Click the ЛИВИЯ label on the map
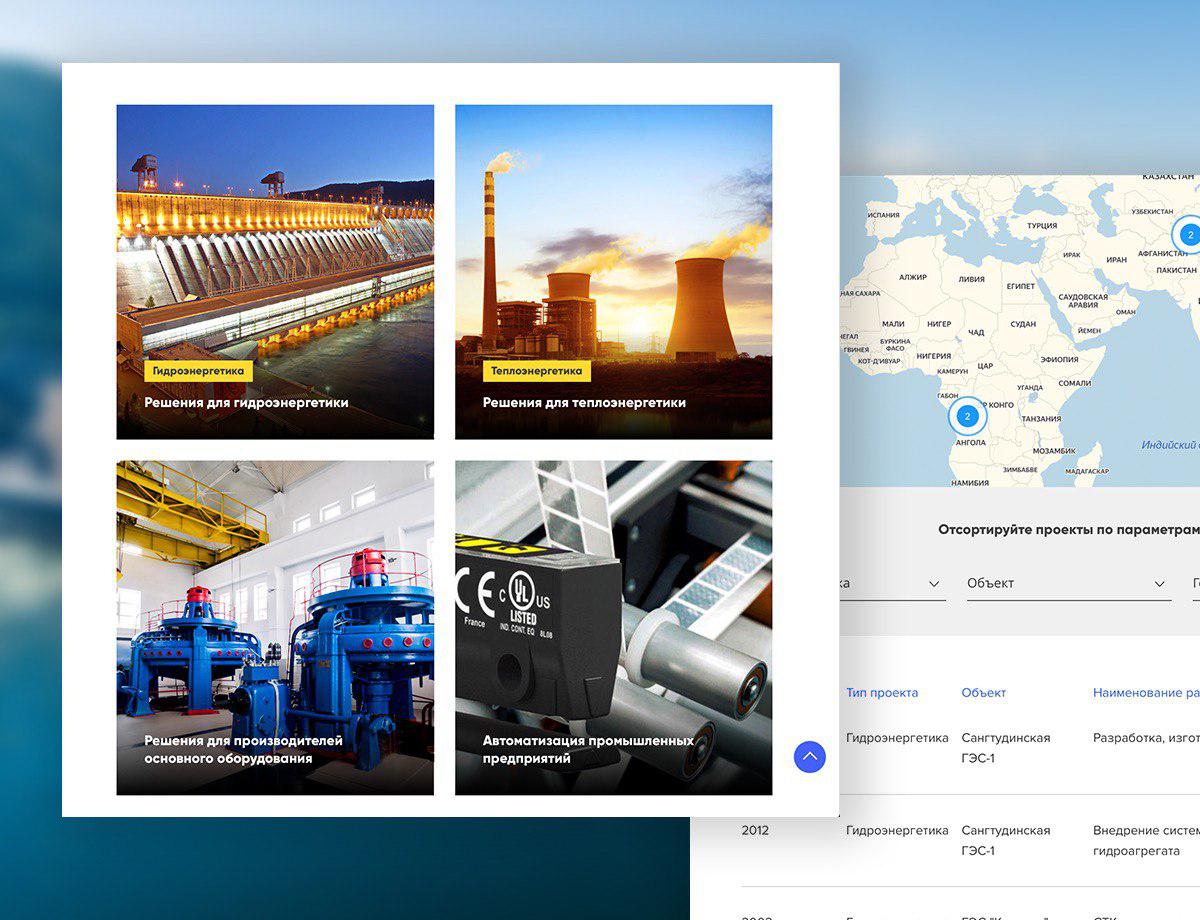 click(971, 280)
